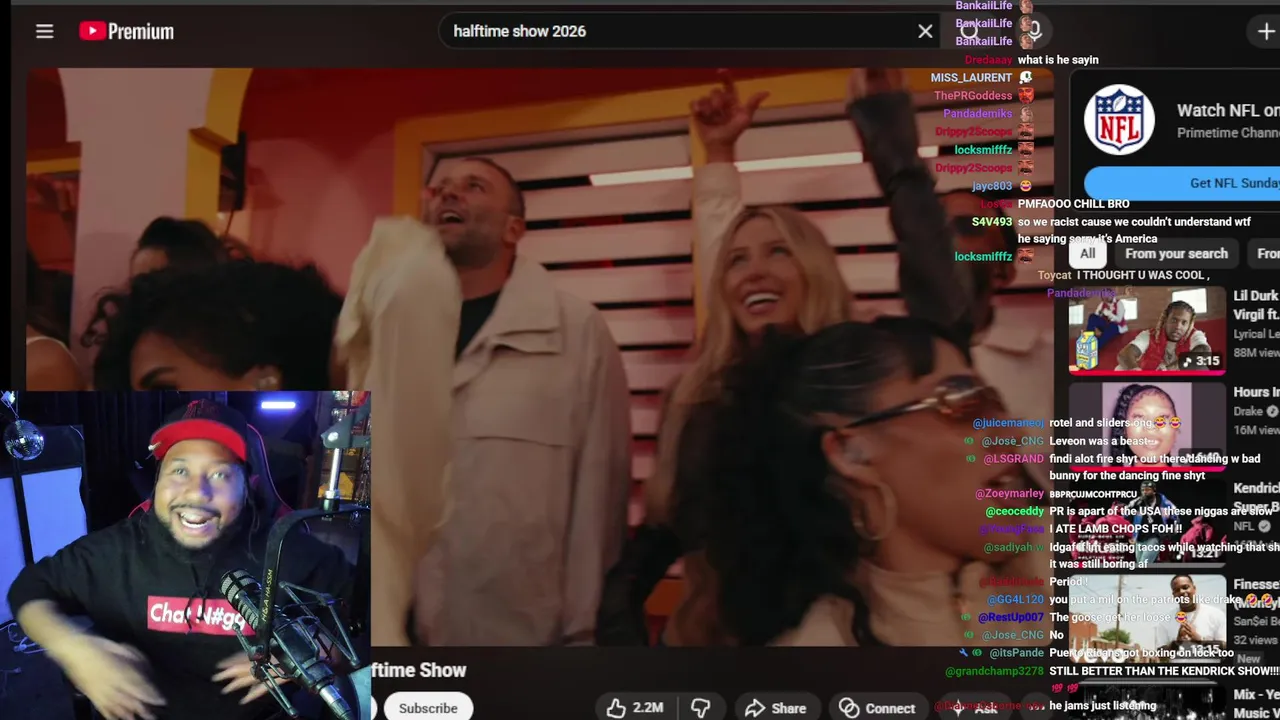
Task: Clear the search box with the X
Action: (x=925, y=31)
